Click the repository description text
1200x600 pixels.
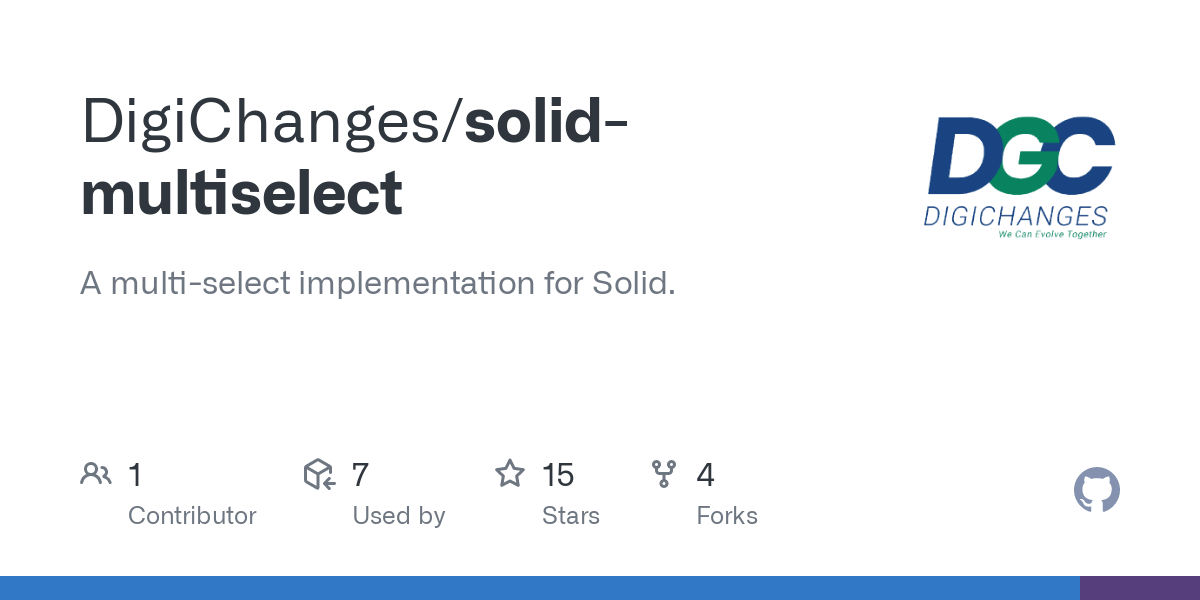coord(378,283)
